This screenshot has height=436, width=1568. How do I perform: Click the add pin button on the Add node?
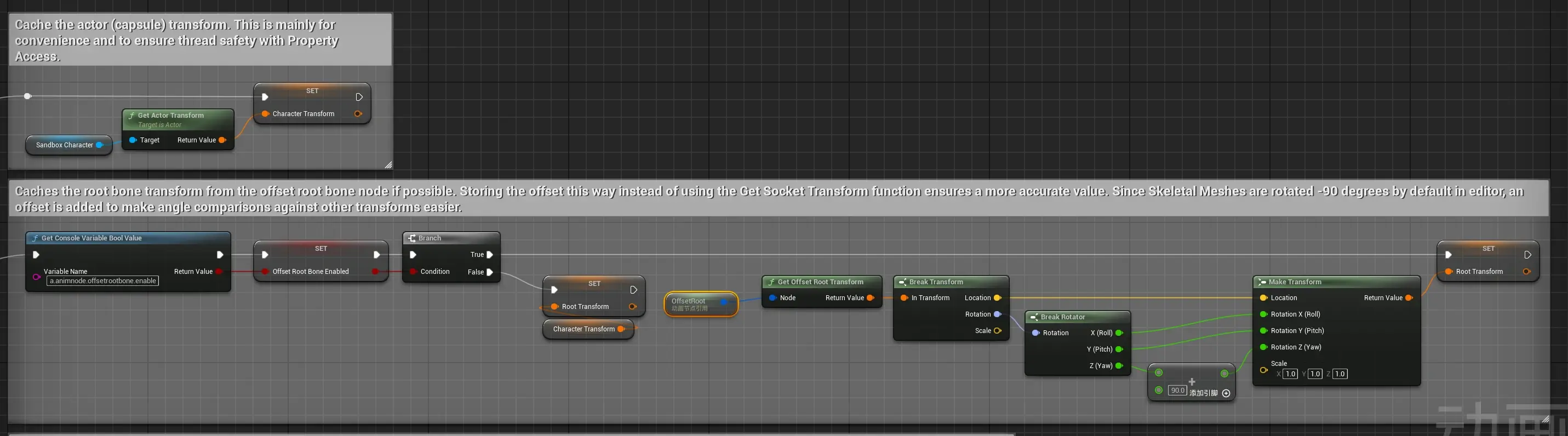pos(1227,393)
